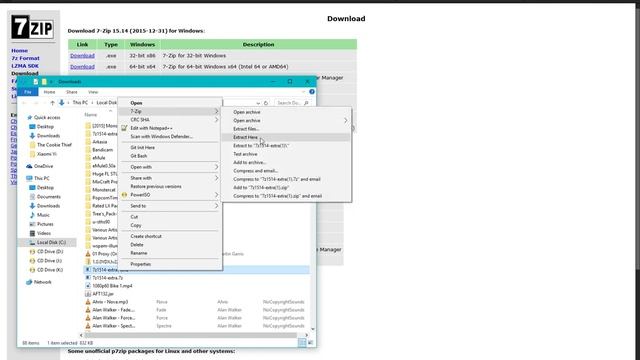Screen dimensions: 640x360
Task: Open LZMA SDK link in site sidebar
Action: [25, 66]
